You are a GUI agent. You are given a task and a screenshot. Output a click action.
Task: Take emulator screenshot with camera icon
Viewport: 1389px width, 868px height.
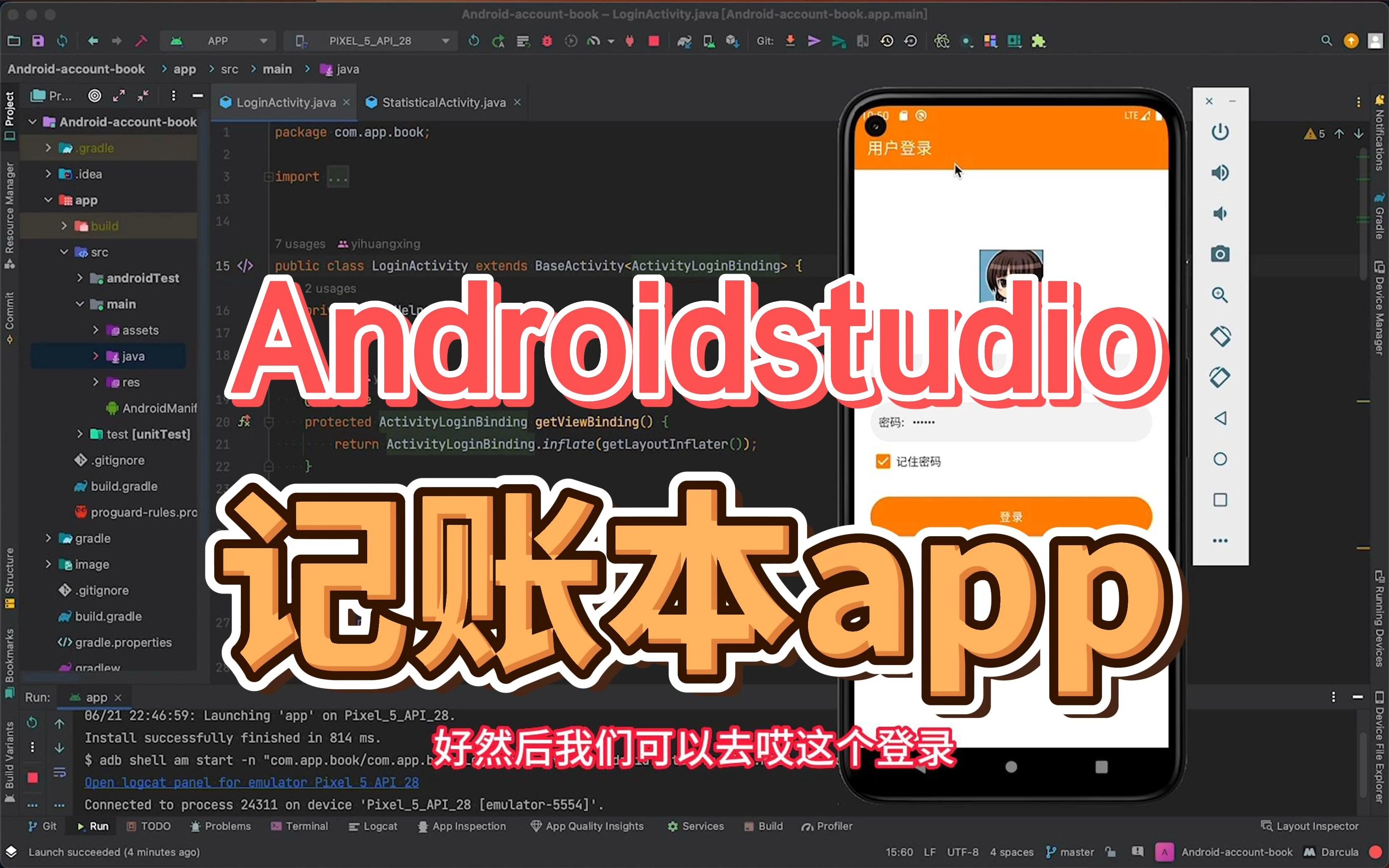click(x=1220, y=254)
